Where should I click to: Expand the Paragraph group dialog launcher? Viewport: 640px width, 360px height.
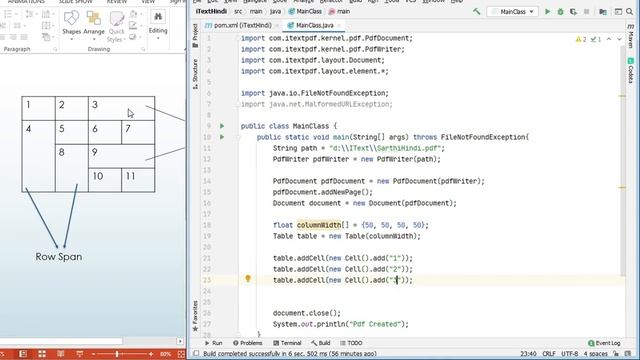coord(55,49)
